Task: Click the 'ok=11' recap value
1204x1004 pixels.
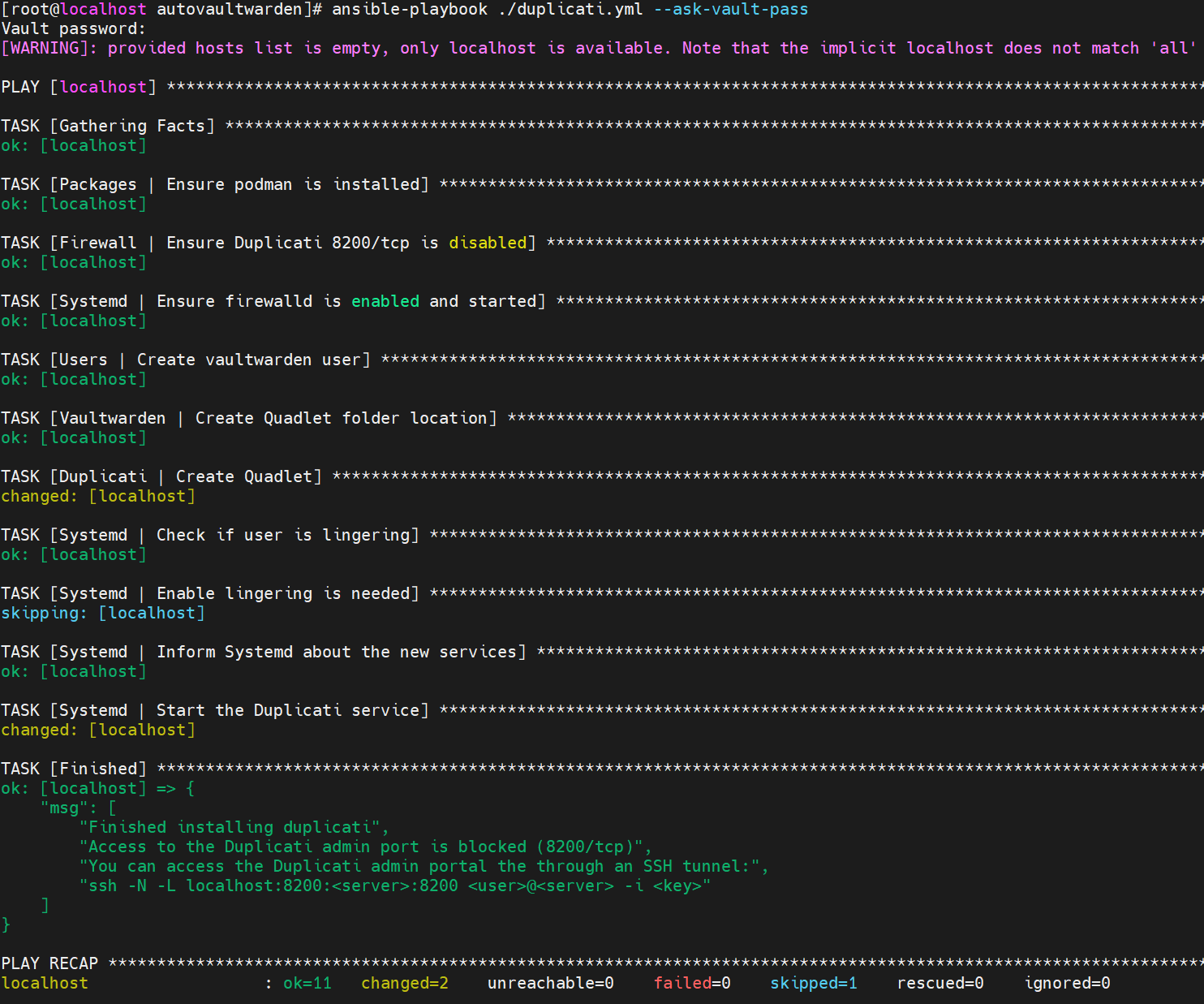Action: [307, 984]
